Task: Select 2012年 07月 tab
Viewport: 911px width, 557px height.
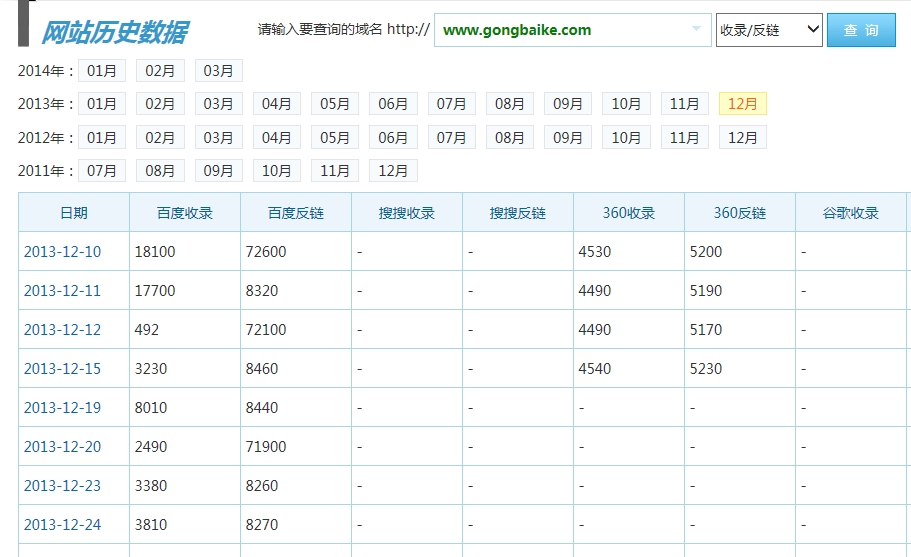Action: coord(451,138)
